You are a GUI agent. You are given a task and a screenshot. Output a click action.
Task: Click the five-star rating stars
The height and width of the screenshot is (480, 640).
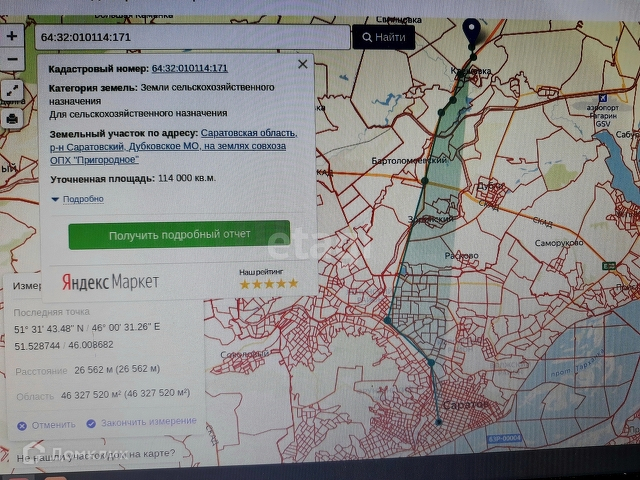(269, 284)
